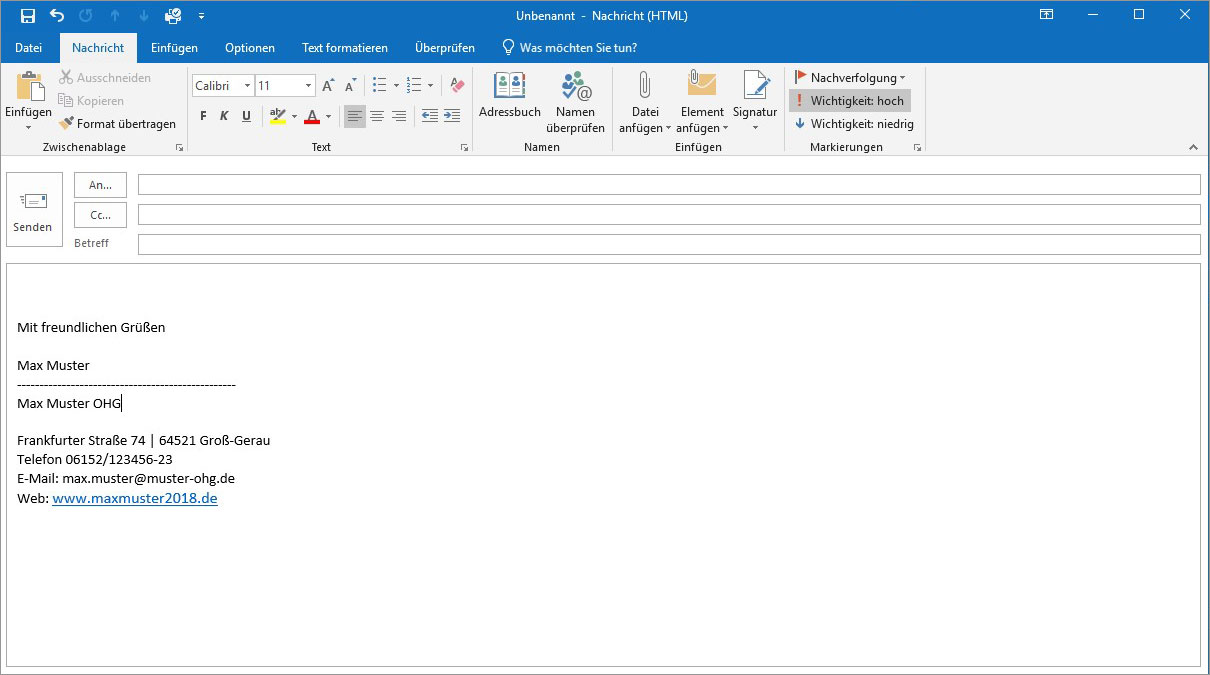The image size is (1210, 675).
Task: Click Namen überprüfen
Action: 575,102
